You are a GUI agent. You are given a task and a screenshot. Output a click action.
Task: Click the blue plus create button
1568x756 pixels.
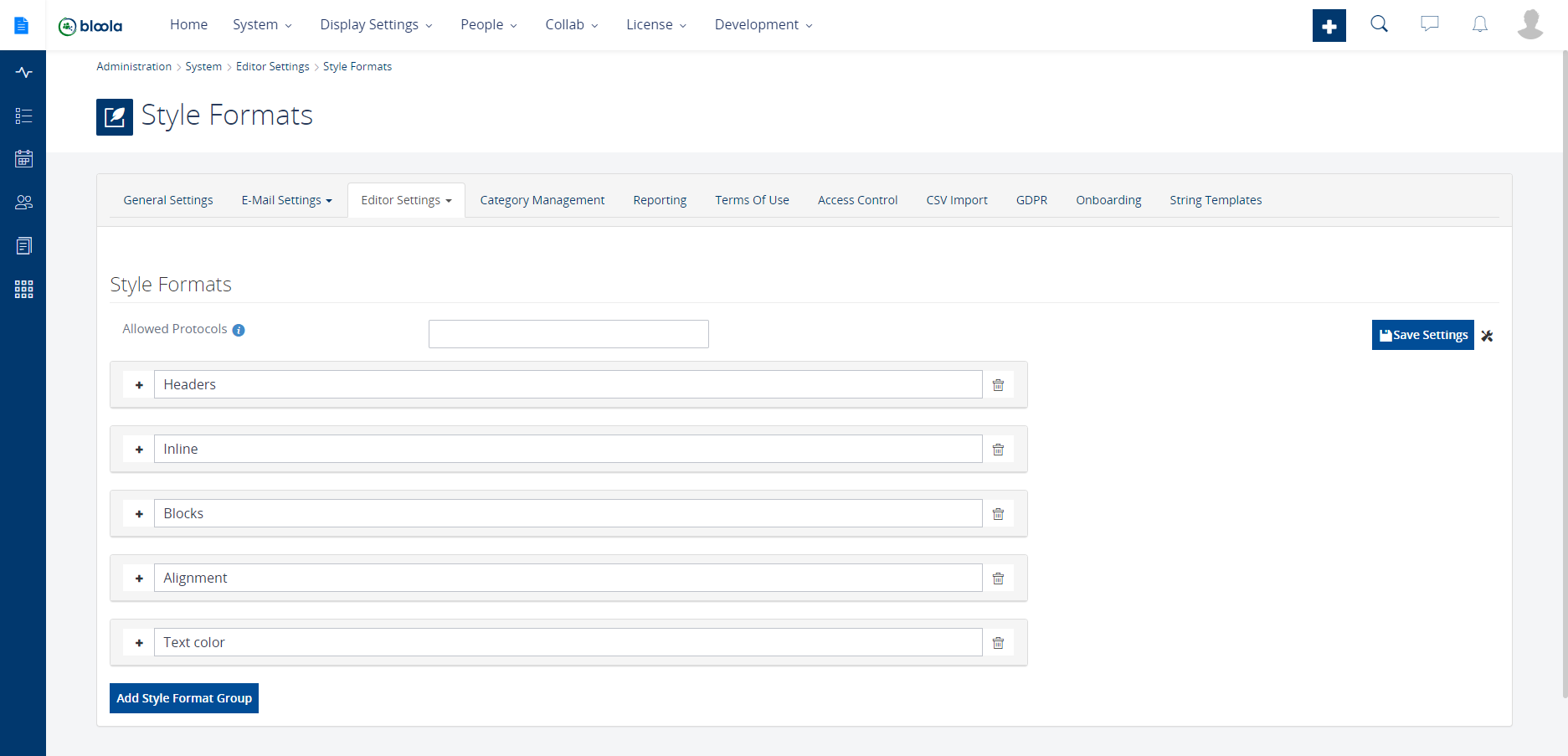(1329, 26)
